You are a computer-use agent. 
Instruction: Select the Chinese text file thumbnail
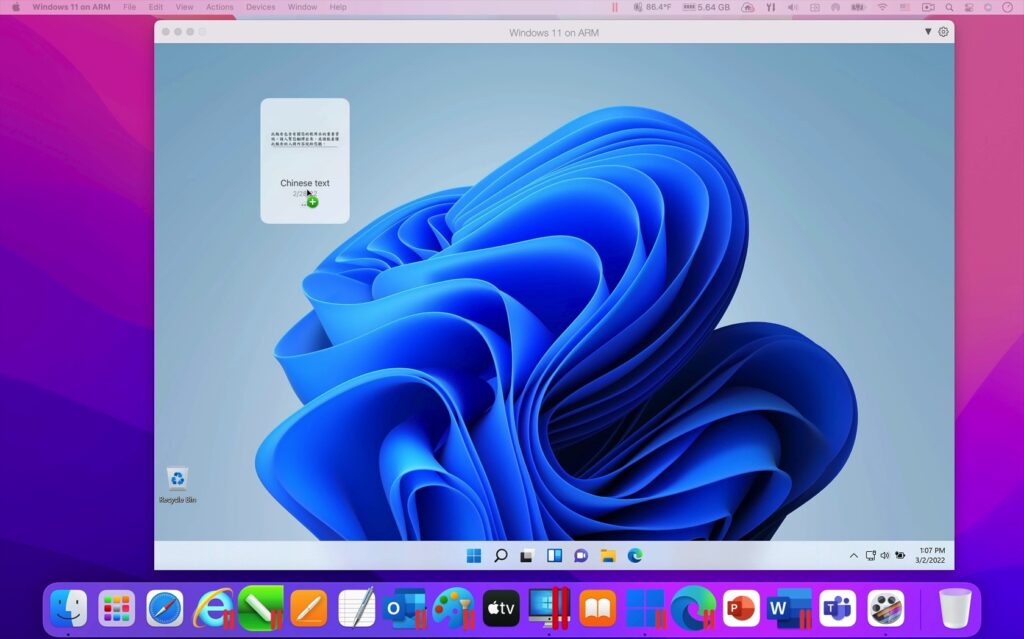pos(304,160)
